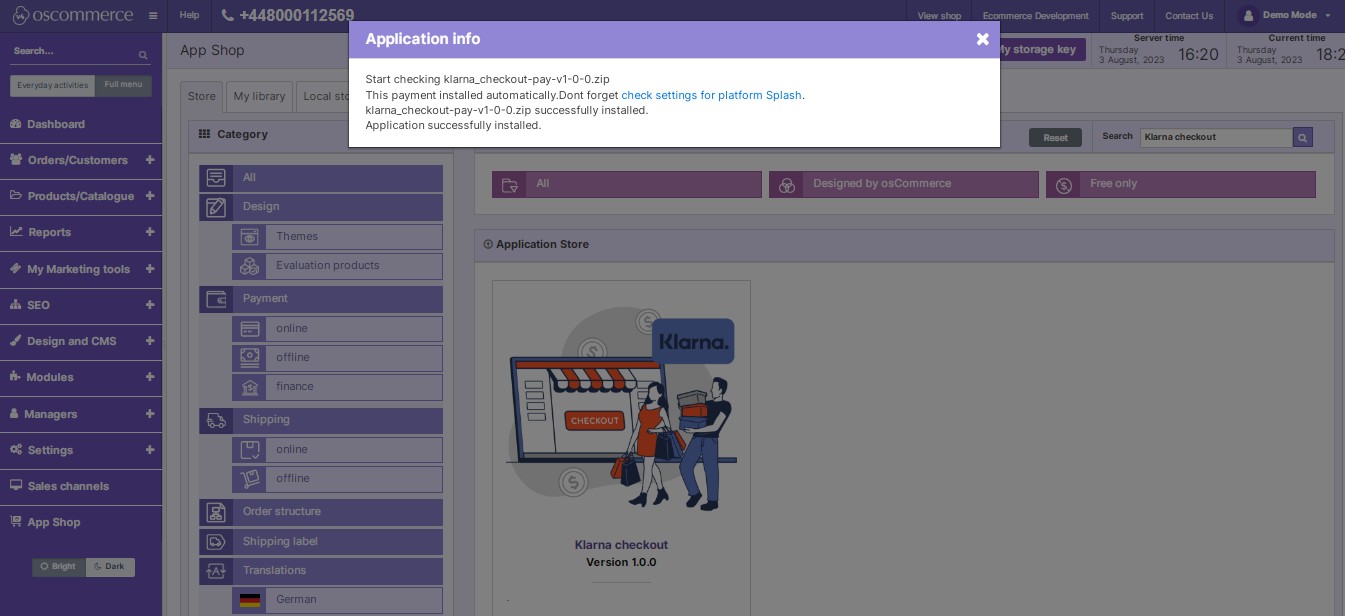Screen dimensions: 1345x616
Task: Expand the Managers menu
Action: pyautogui.click(x=150, y=414)
